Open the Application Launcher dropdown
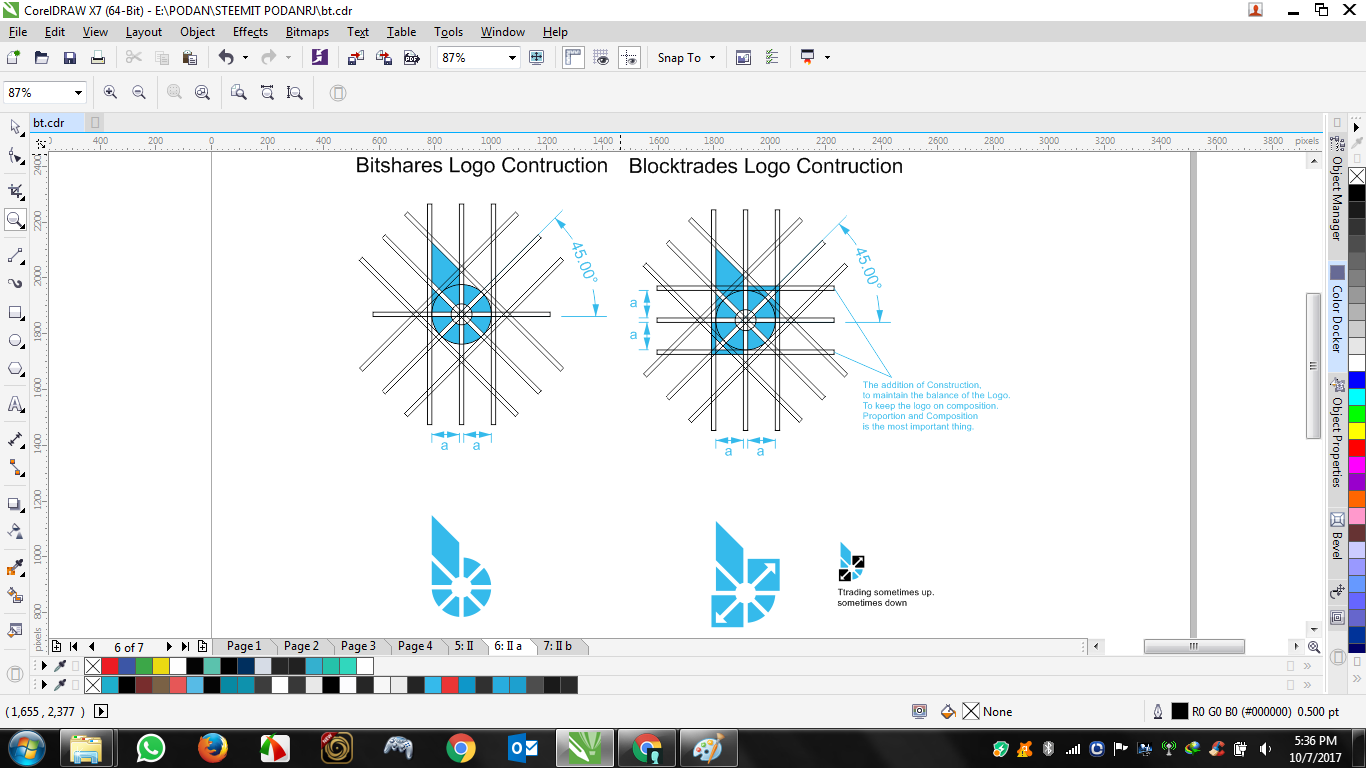Image resolution: width=1366 pixels, height=768 pixels. [827, 58]
